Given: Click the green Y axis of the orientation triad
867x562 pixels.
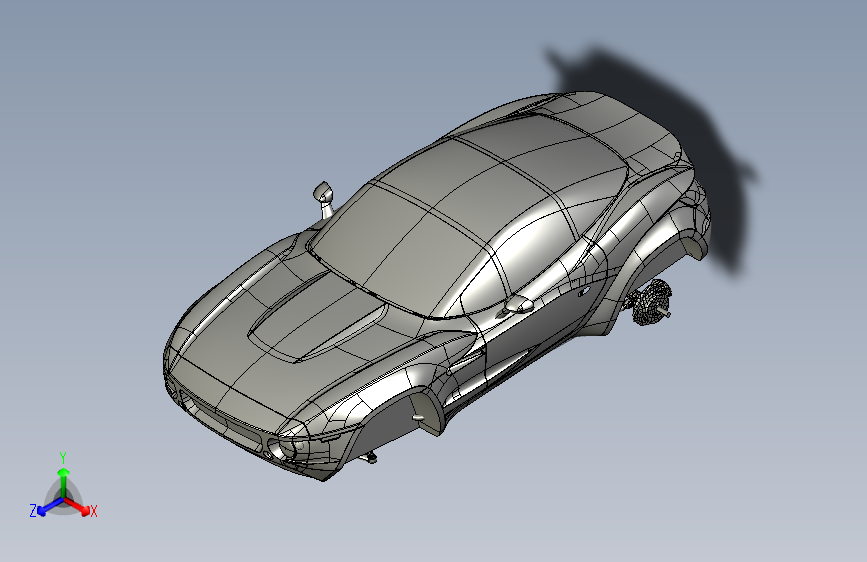Looking at the screenshot, I should (64, 482).
